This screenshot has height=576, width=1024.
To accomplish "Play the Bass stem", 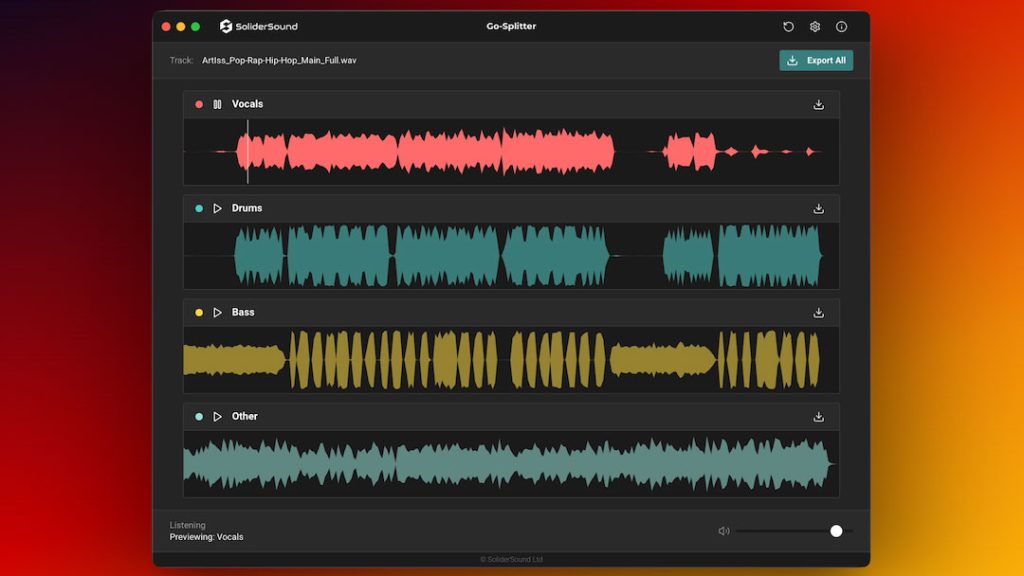I will (217, 312).
